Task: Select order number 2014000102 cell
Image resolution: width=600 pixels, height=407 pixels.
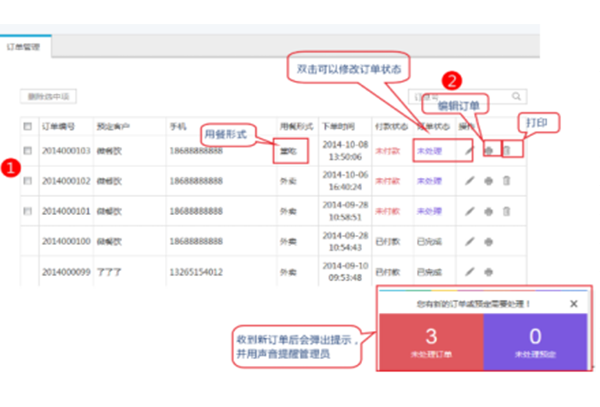Action: click(x=66, y=181)
